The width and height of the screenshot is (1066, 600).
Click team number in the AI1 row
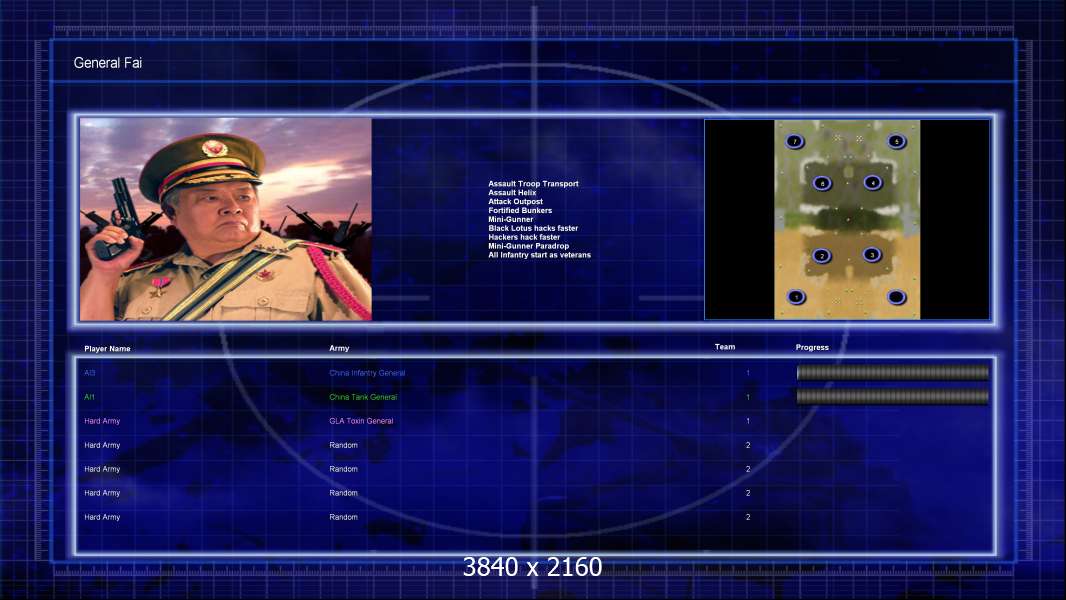point(748,397)
